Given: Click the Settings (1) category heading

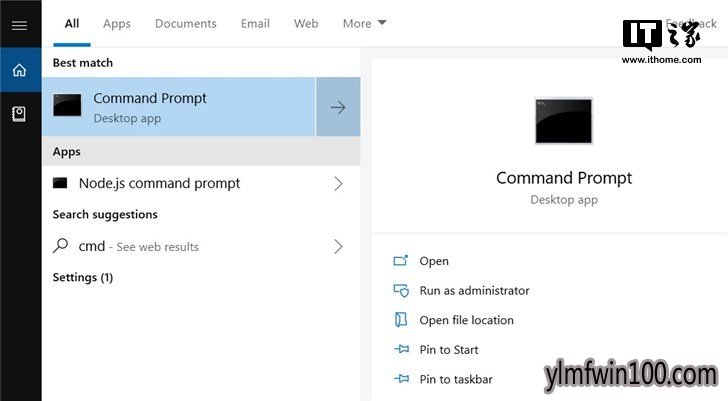Looking at the screenshot, I should tap(83, 277).
